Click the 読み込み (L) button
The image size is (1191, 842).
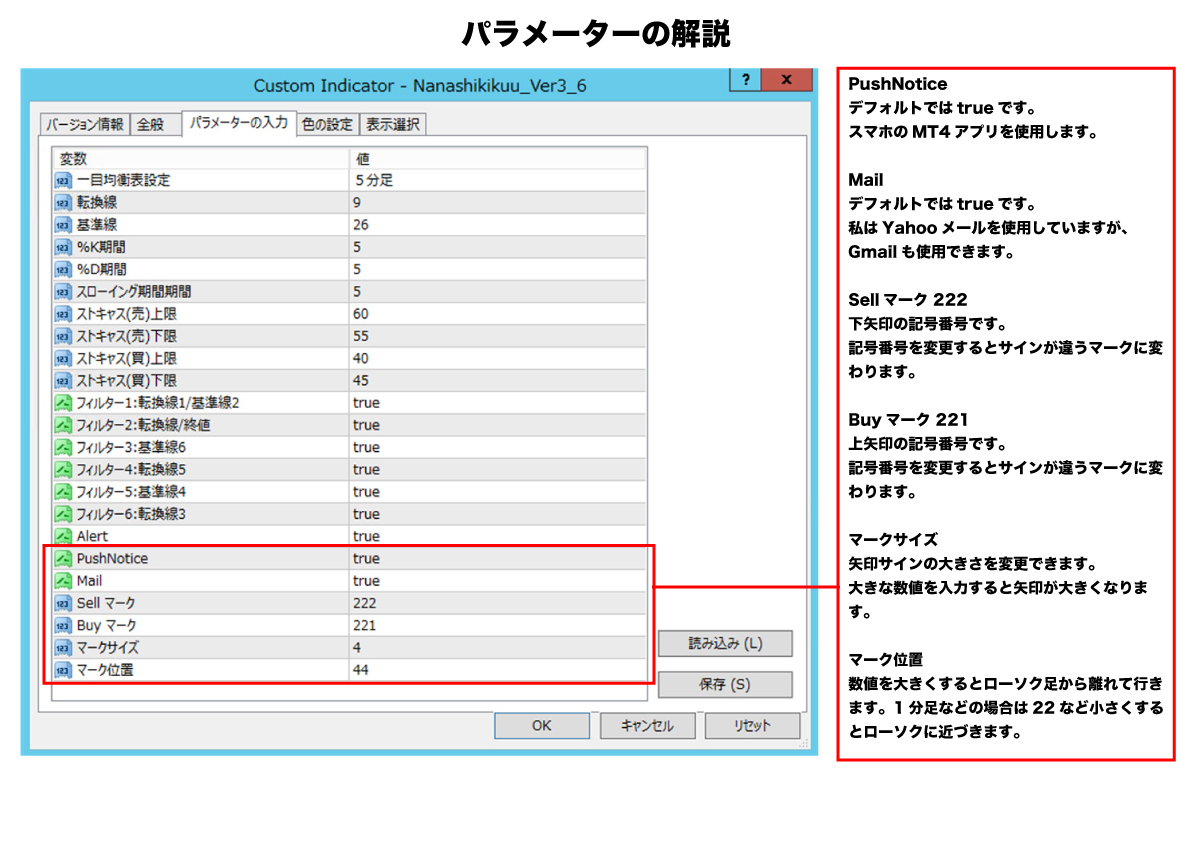pos(725,644)
